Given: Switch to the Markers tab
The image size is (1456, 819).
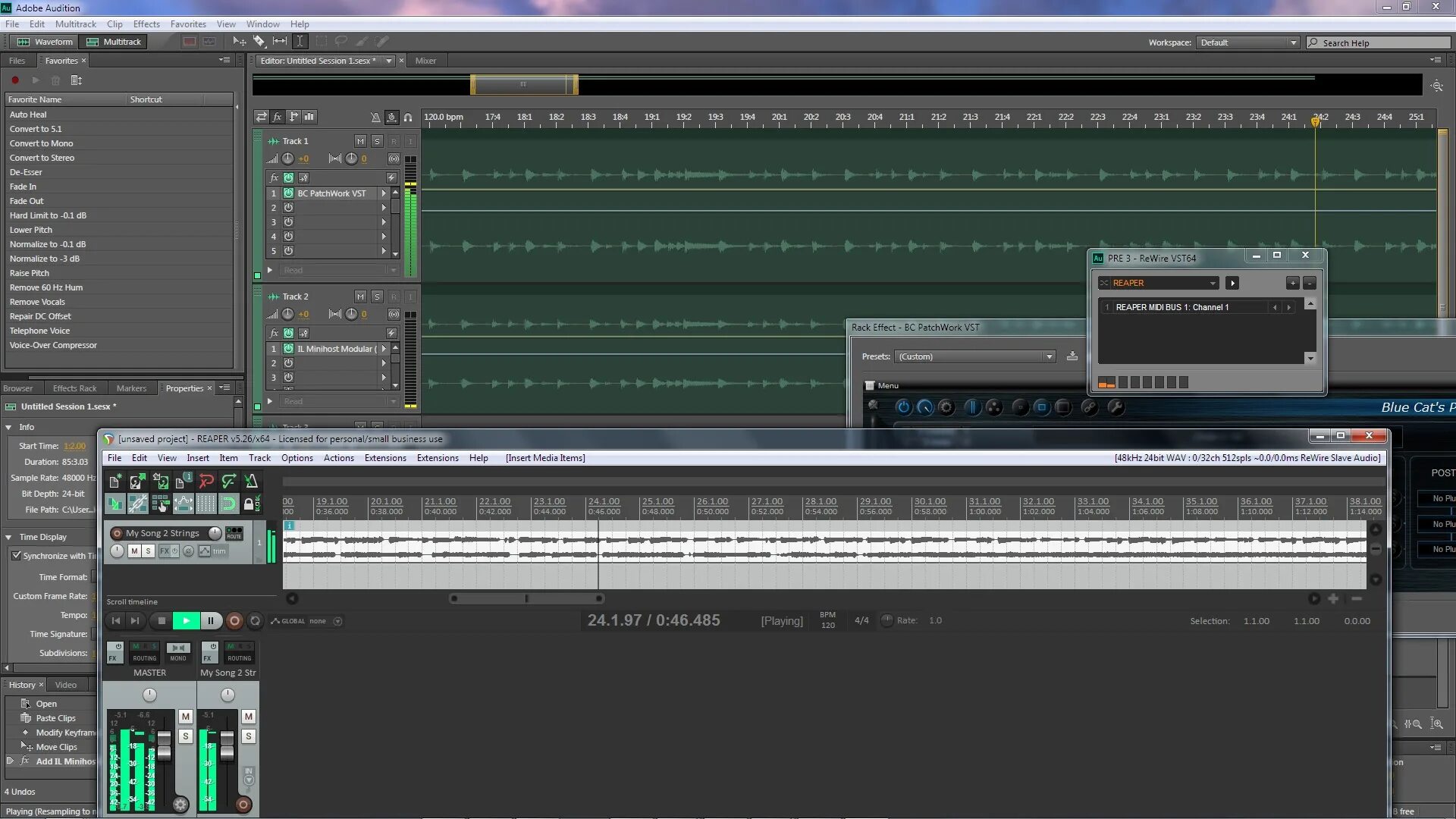Looking at the screenshot, I should click(131, 388).
